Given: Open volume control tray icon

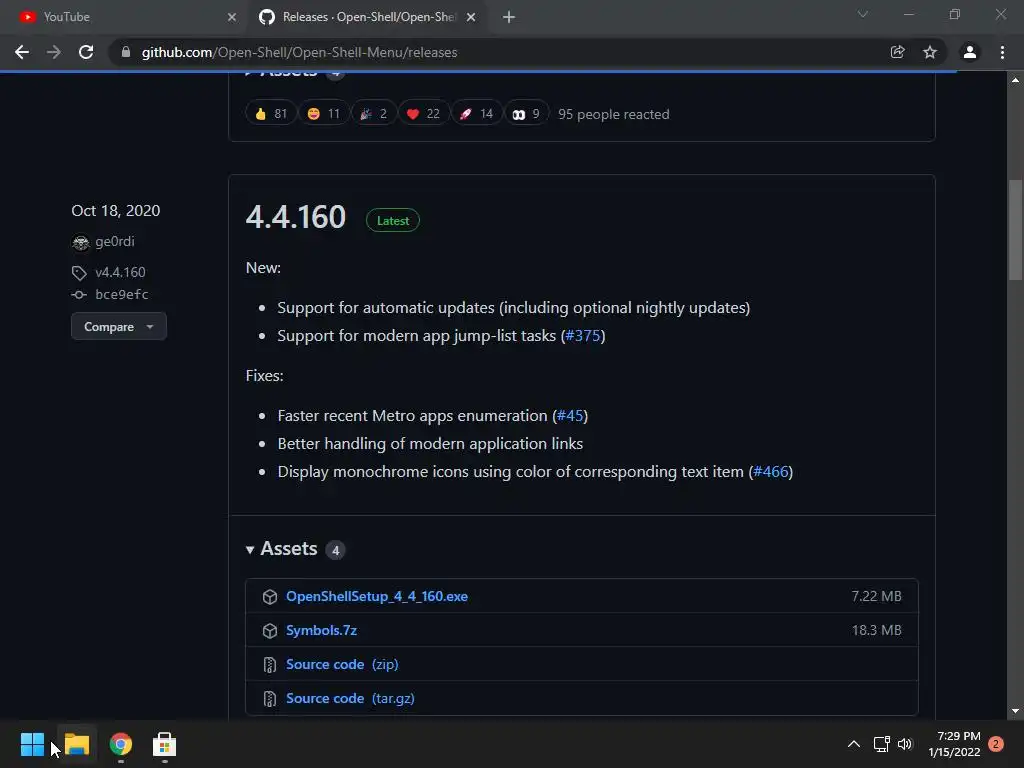Looking at the screenshot, I should pyautogui.click(x=904, y=744).
